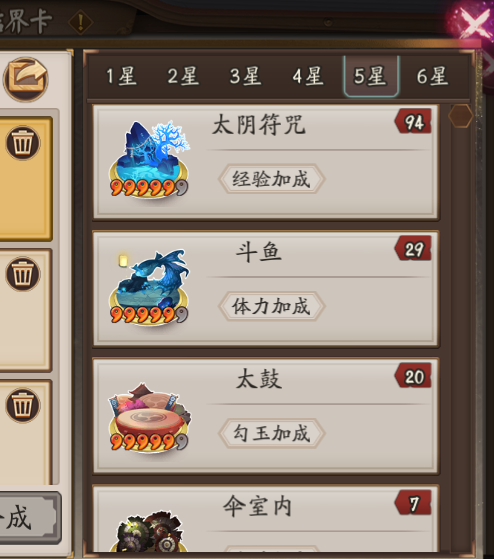
Task: Open the exclamation info icon
Action: click(81, 22)
